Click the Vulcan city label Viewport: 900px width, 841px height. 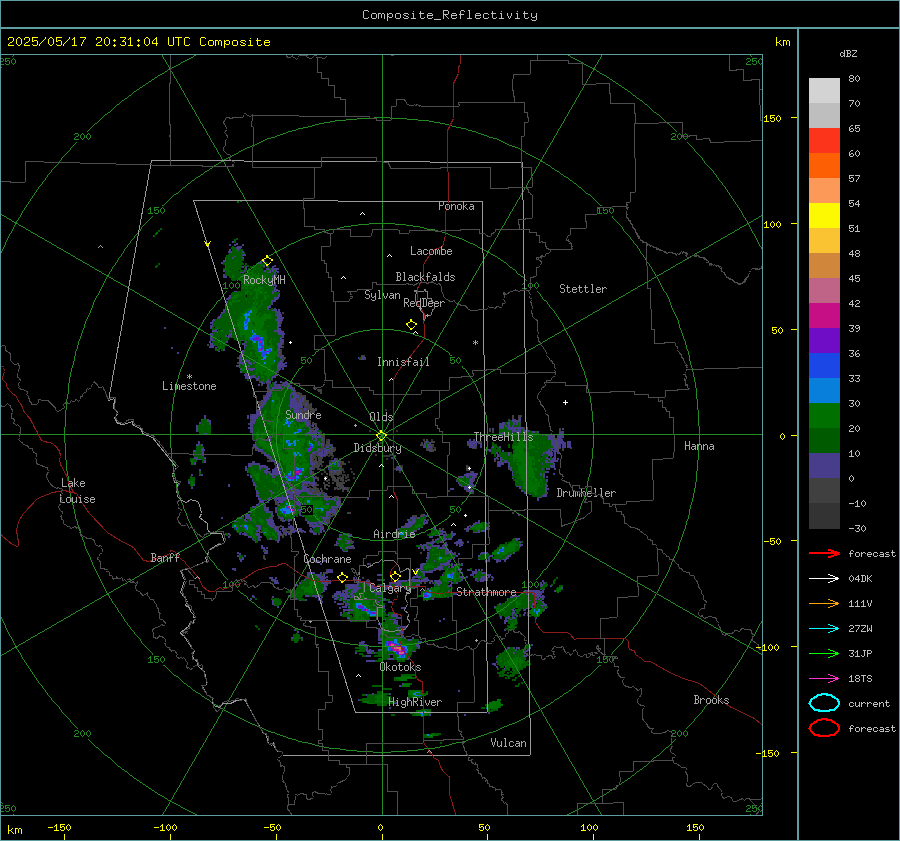[x=508, y=743]
